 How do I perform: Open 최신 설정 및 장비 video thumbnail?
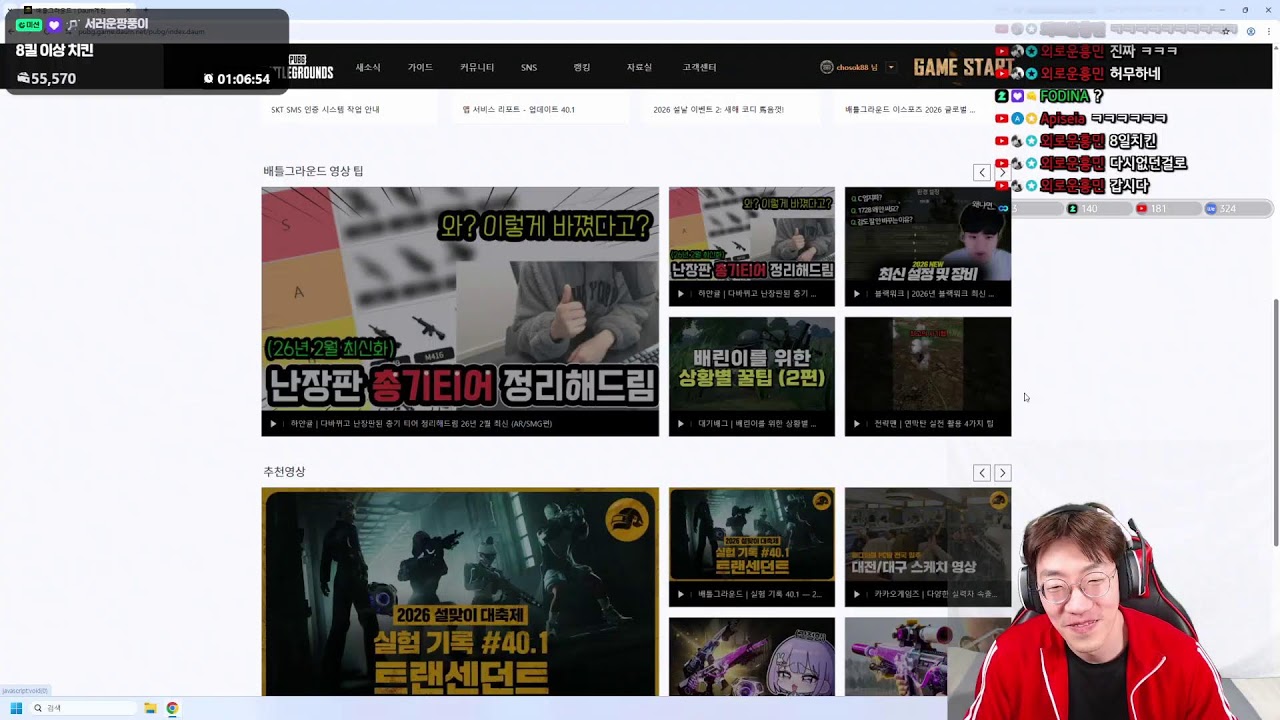[928, 234]
